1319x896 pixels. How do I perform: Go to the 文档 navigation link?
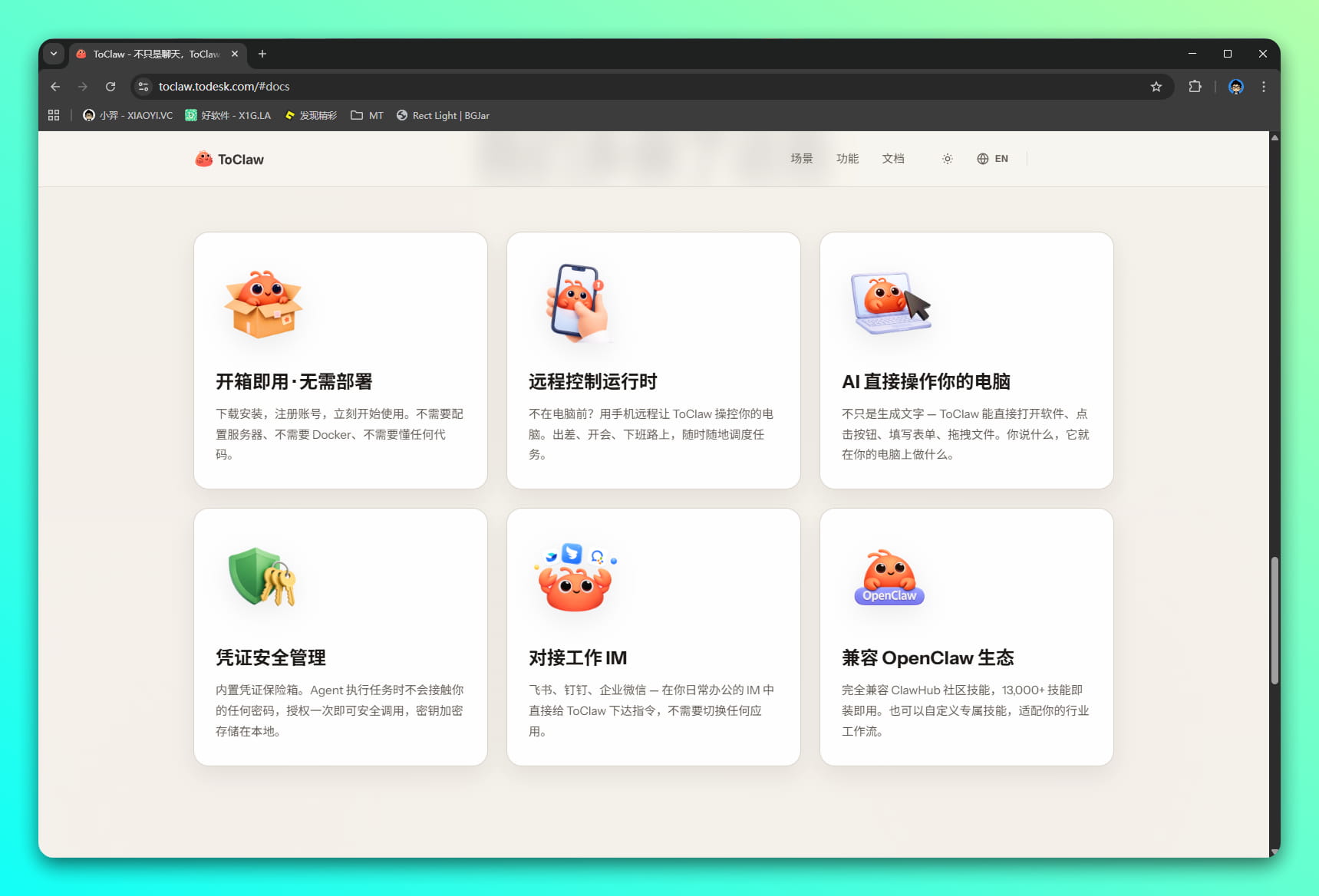[892, 159]
